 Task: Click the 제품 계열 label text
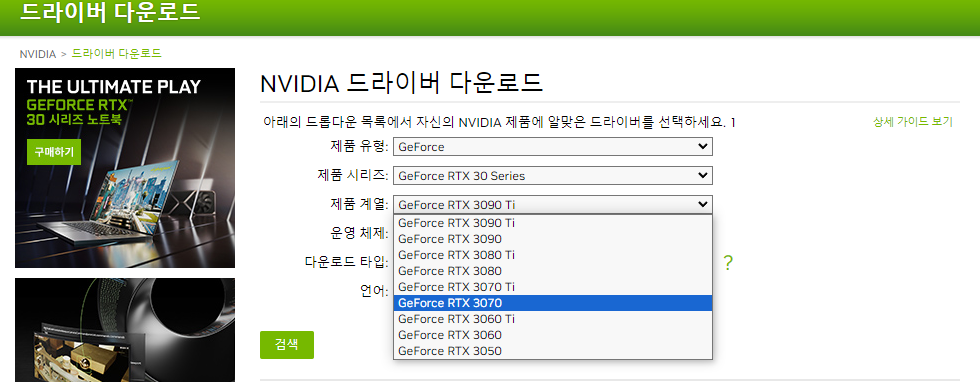(359, 204)
